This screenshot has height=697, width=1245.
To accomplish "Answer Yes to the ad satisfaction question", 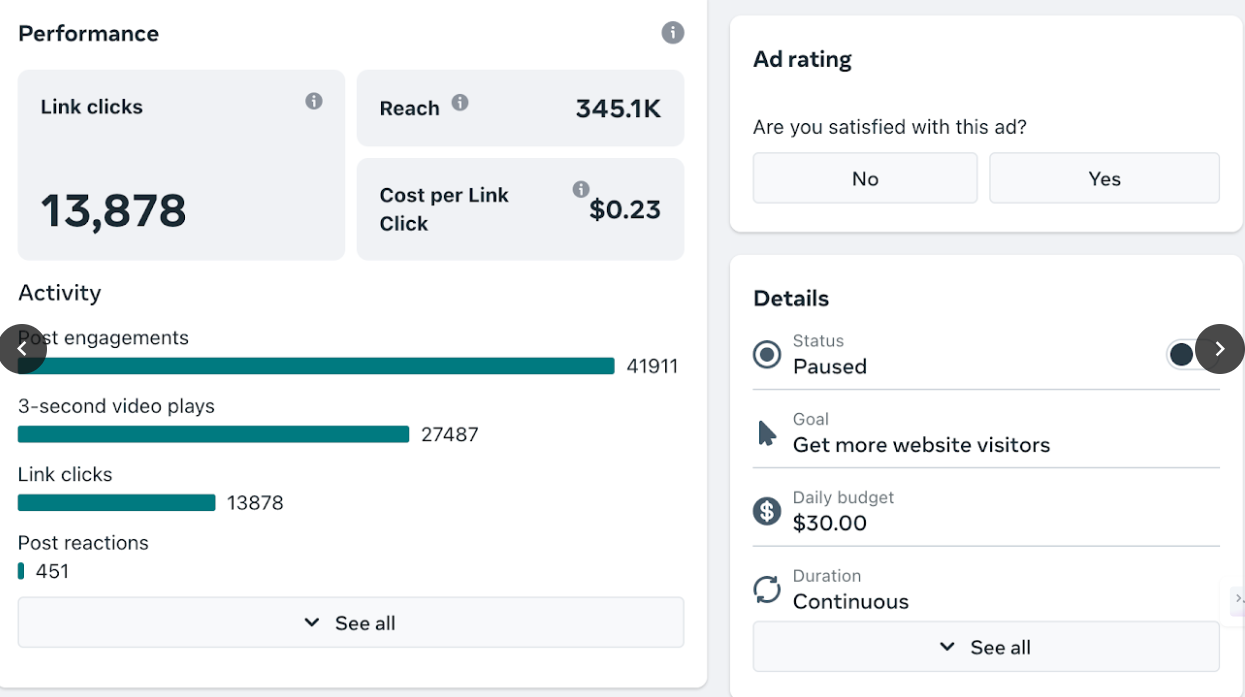I will click(x=1104, y=178).
